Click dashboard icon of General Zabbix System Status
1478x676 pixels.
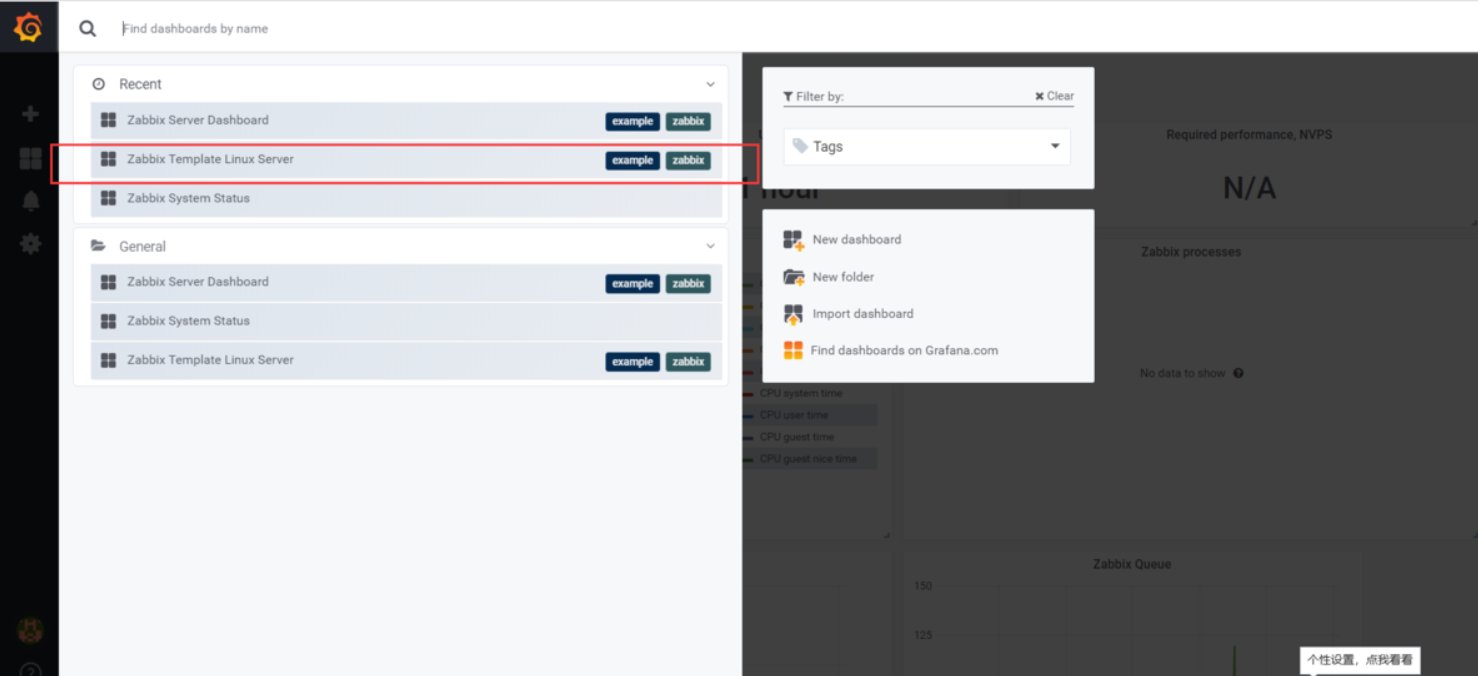pyautogui.click(x=108, y=321)
